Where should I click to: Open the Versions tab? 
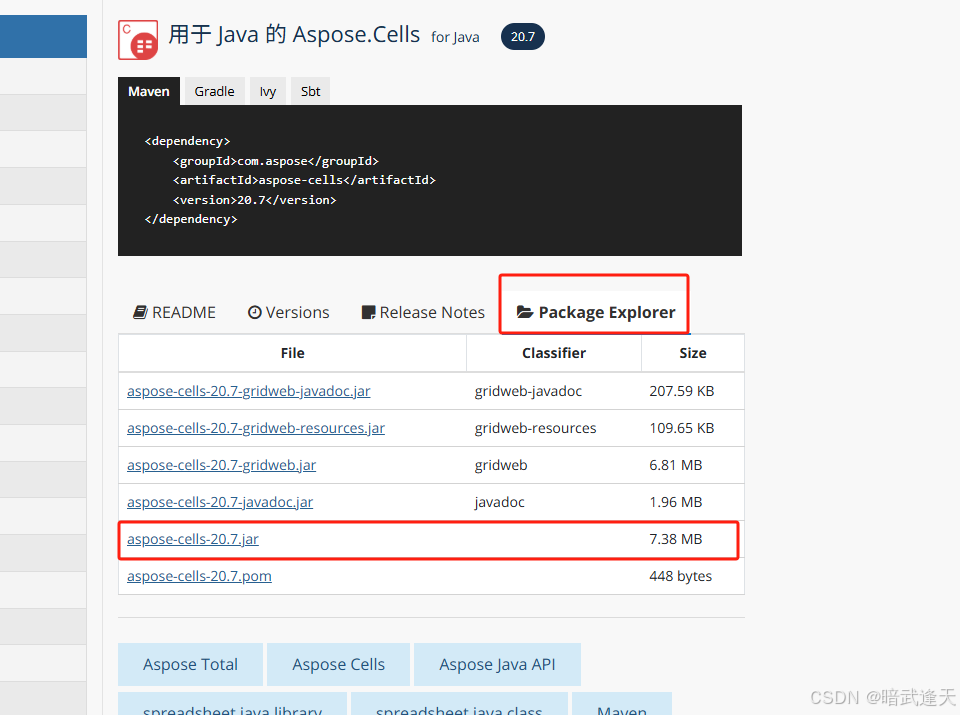(288, 312)
